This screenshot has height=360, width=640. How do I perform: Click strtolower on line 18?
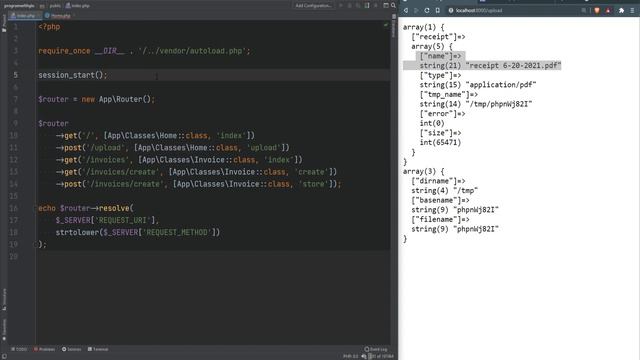pyautogui.click(x=77, y=232)
